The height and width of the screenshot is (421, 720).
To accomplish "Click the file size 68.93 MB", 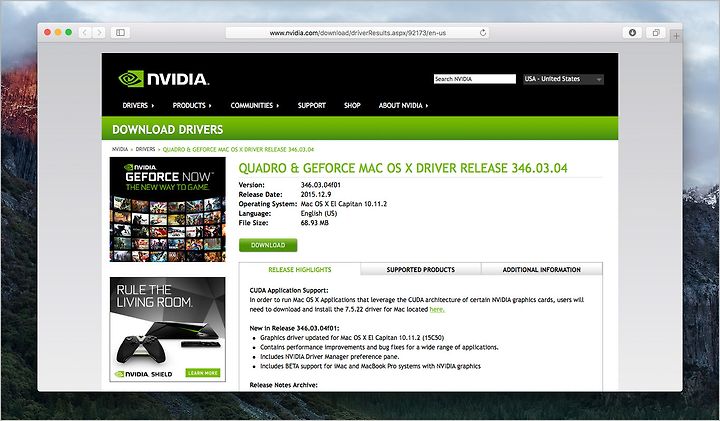I will pyautogui.click(x=315, y=223).
